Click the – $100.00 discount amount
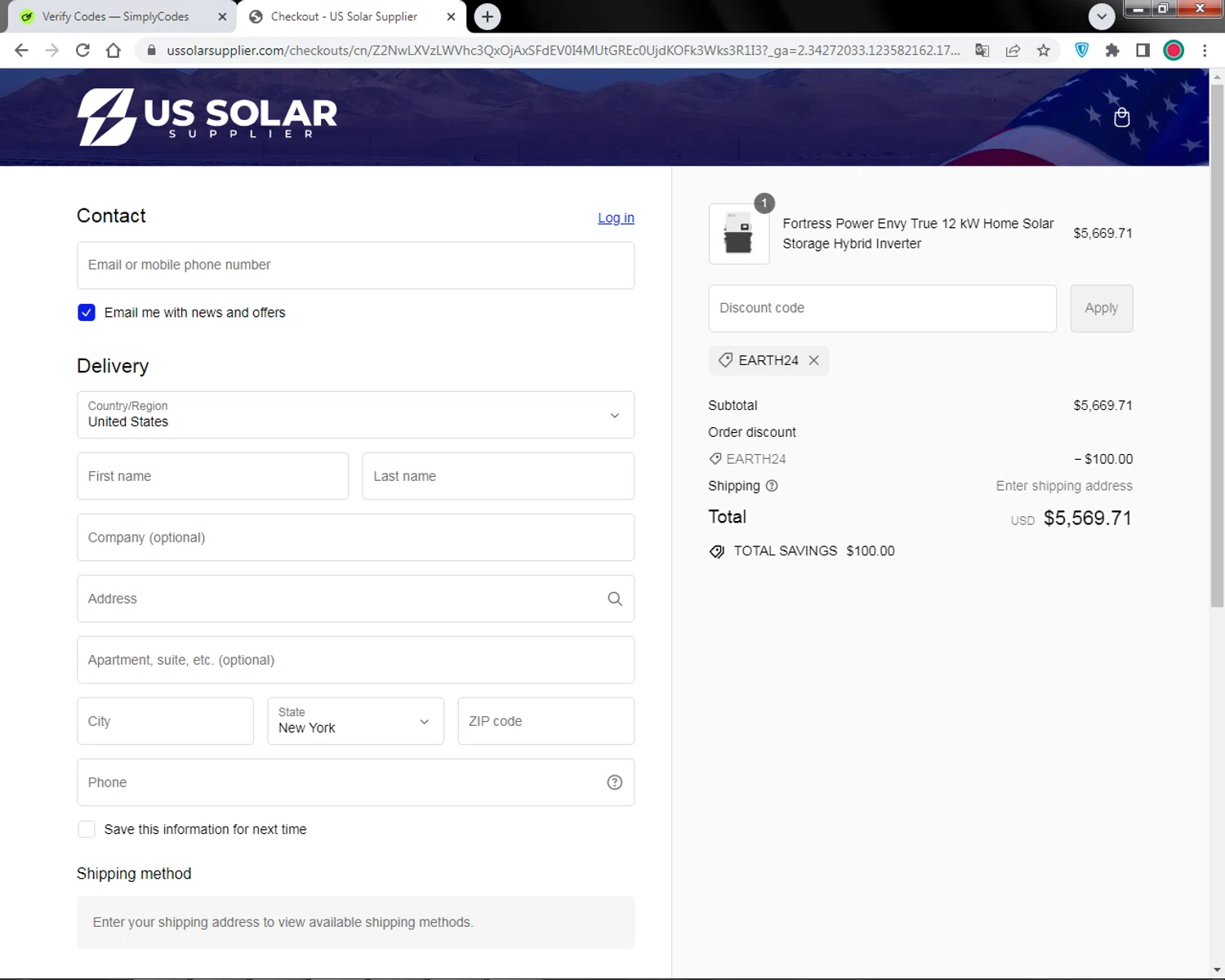This screenshot has height=980, width=1225. (x=1103, y=459)
